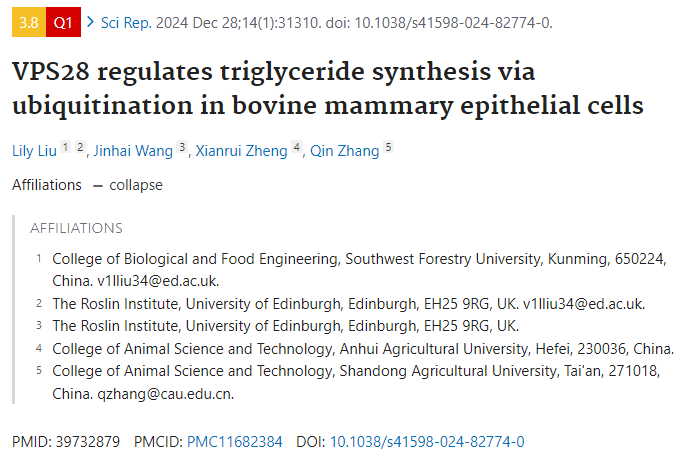Click the Affiliations label toggle
Image resolution: width=683 pixels, height=460 pixels.
click(47, 185)
